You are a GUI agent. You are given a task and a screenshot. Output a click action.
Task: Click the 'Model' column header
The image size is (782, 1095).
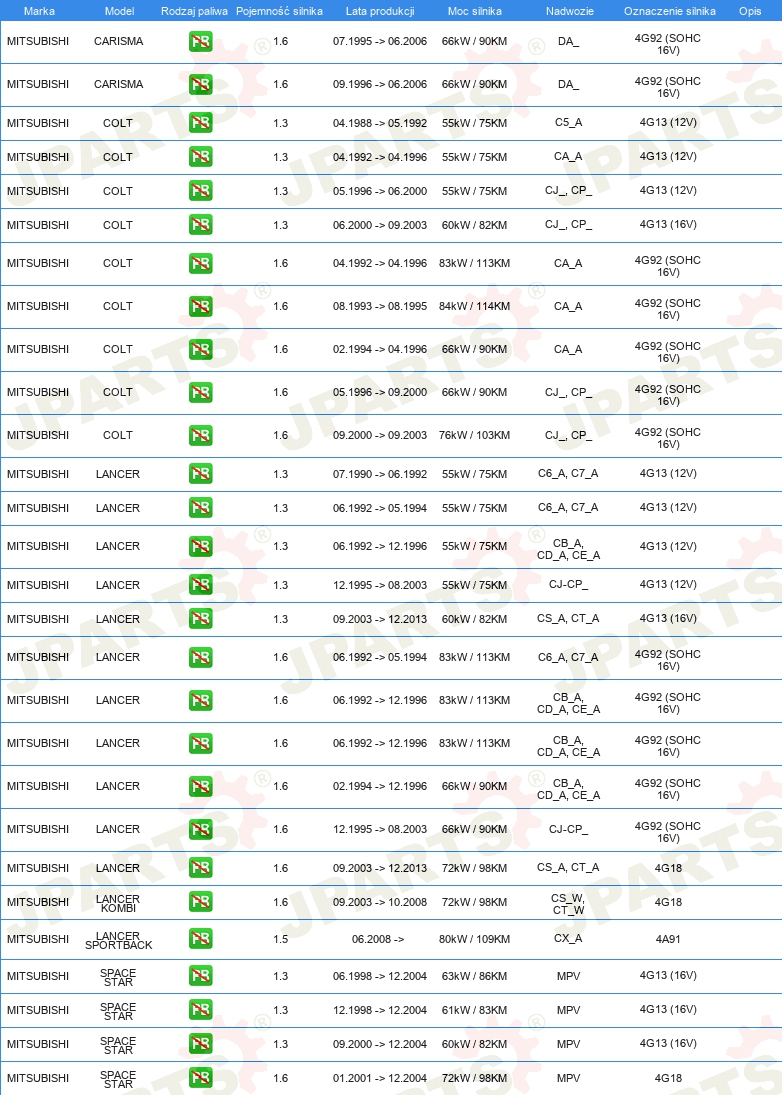pyautogui.click(x=119, y=11)
